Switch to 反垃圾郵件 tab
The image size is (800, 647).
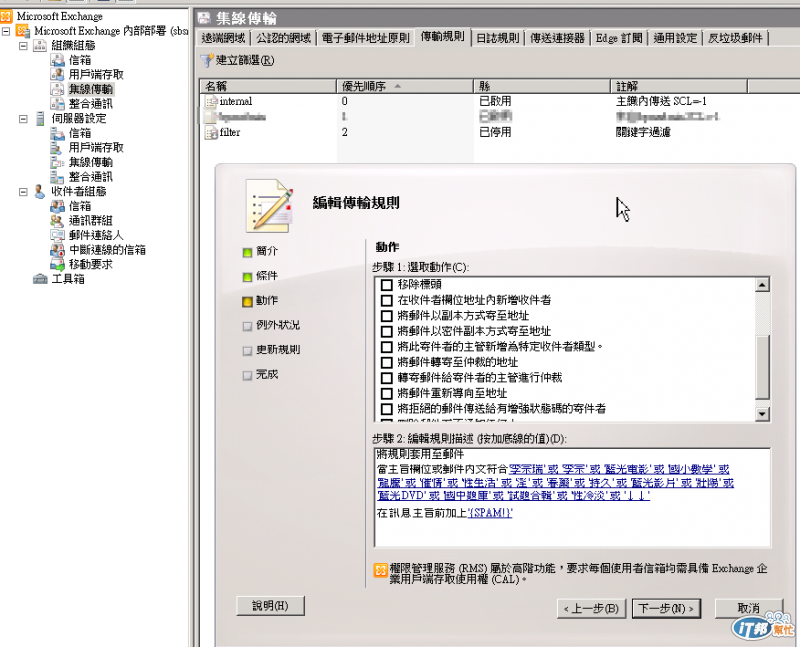coord(735,38)
